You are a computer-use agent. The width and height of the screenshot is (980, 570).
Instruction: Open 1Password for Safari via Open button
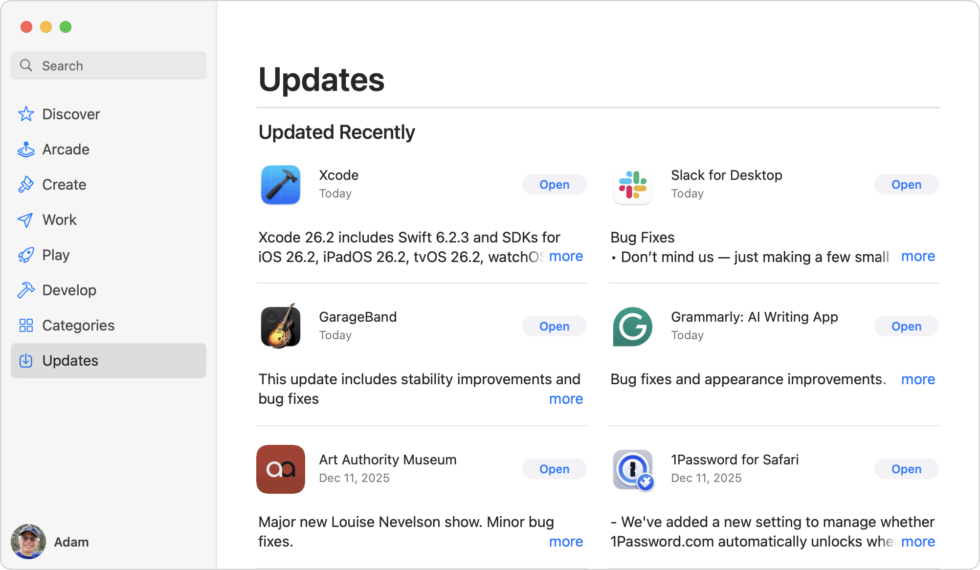coord(906,469)
